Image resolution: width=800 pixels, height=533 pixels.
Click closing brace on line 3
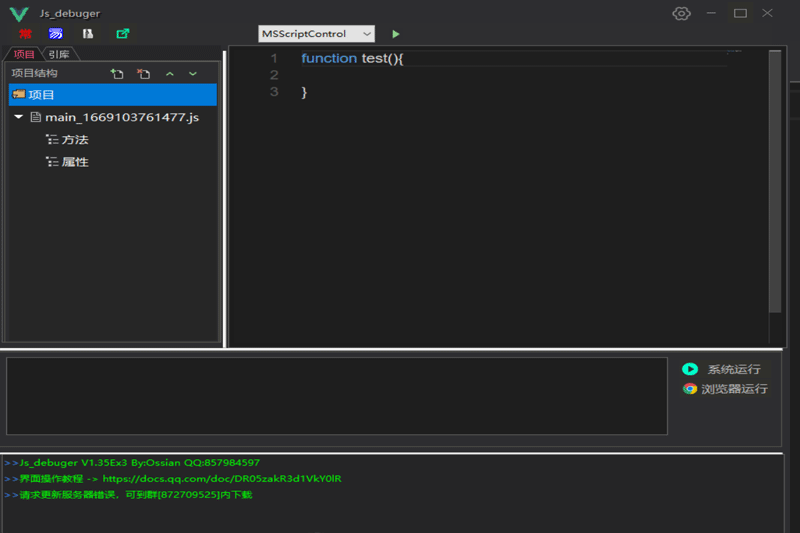click(x=304, y=92)
